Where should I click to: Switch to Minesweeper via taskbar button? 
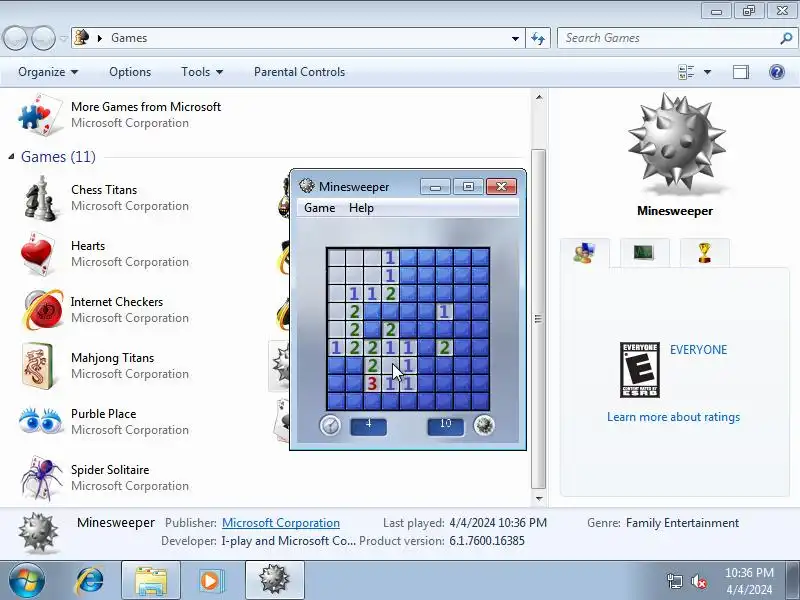pyautogui.click(x=274, y=580)
